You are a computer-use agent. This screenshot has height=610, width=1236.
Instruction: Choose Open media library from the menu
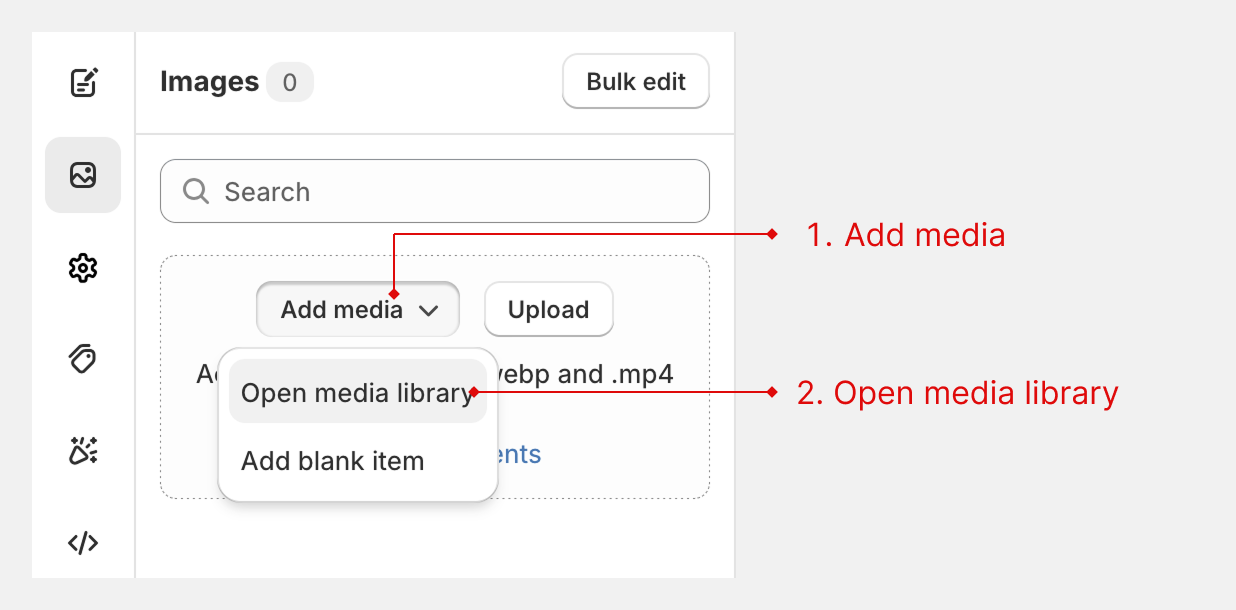point(357,392)
